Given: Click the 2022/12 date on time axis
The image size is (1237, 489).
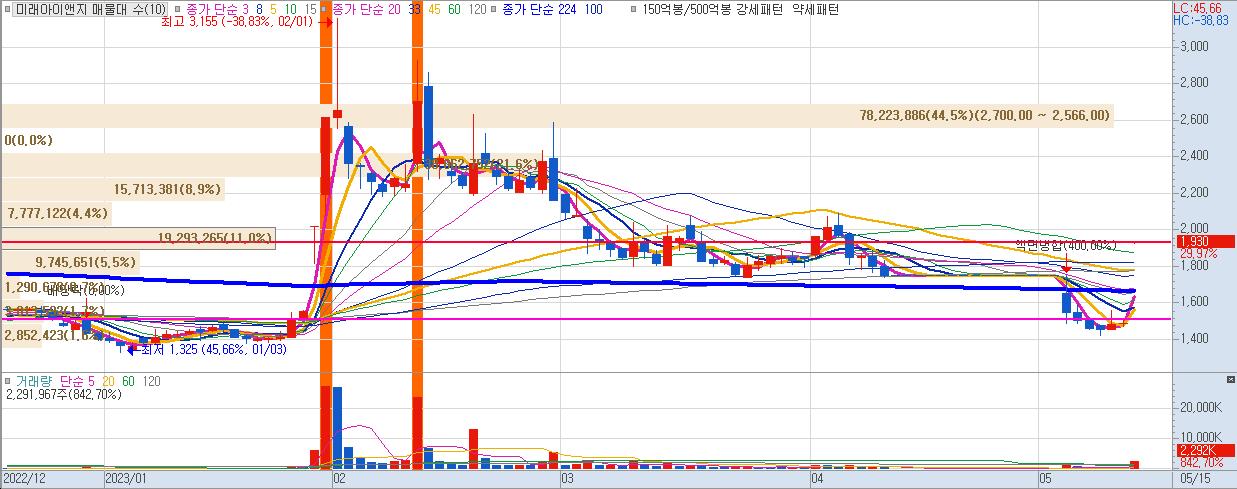Looking at the screenshot, I should (23, 480).
